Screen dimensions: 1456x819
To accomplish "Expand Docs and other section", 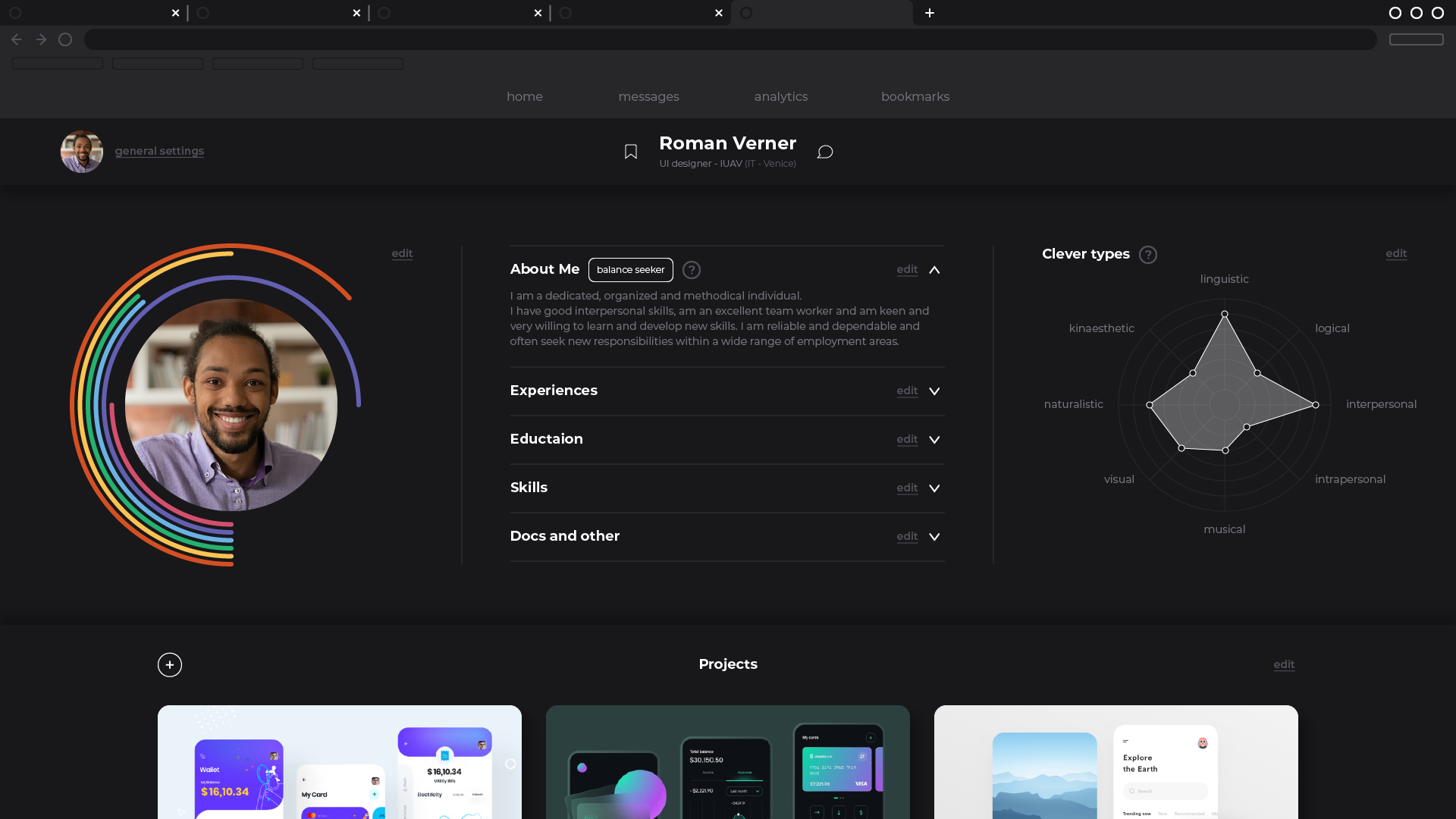I will 934,537.
